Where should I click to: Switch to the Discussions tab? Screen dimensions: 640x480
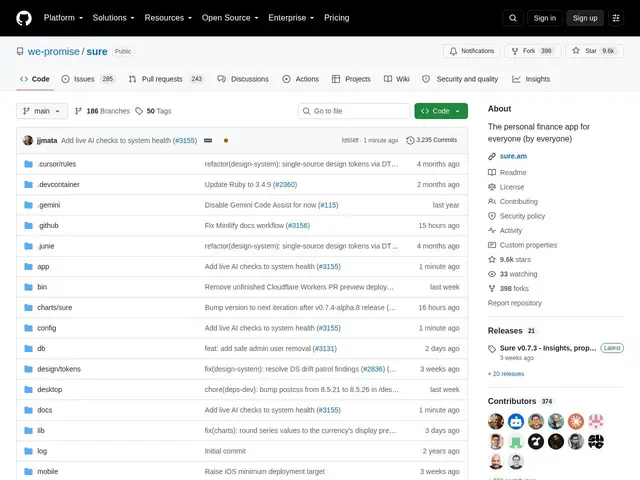(x=243, y=79)
